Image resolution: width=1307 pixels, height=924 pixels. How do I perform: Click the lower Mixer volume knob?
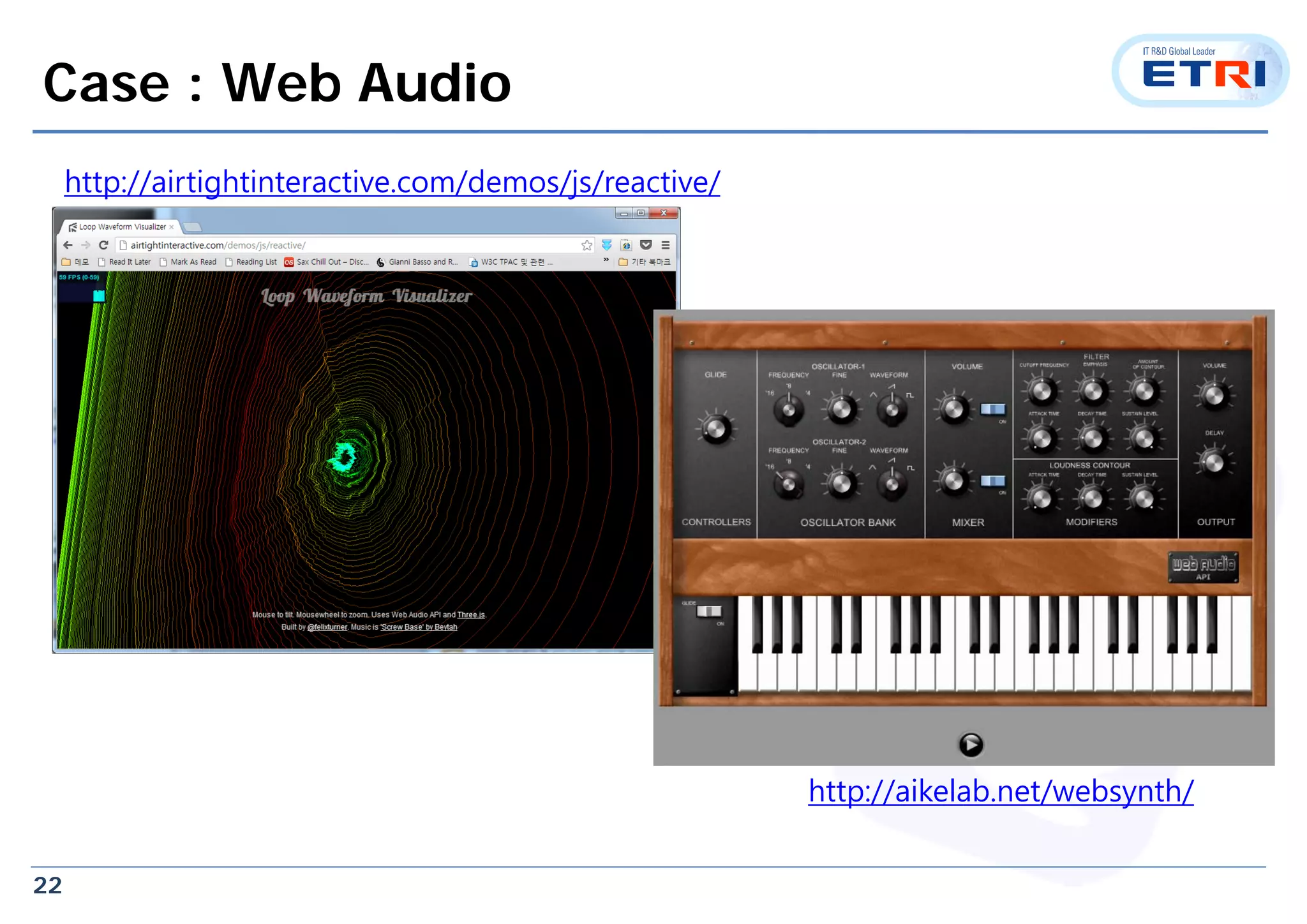953,481
